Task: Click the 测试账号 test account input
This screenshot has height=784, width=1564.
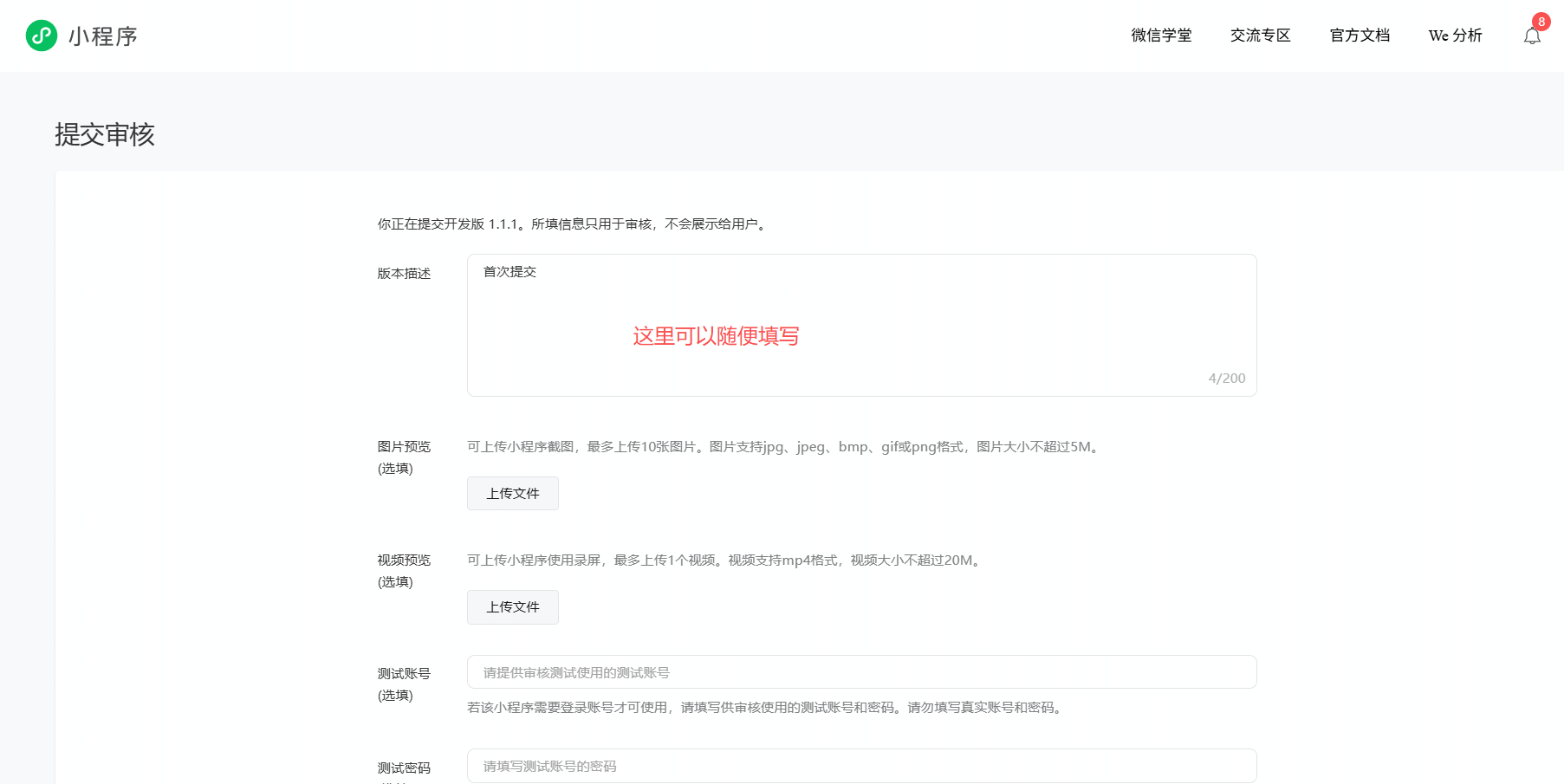Action: [861, 671]
